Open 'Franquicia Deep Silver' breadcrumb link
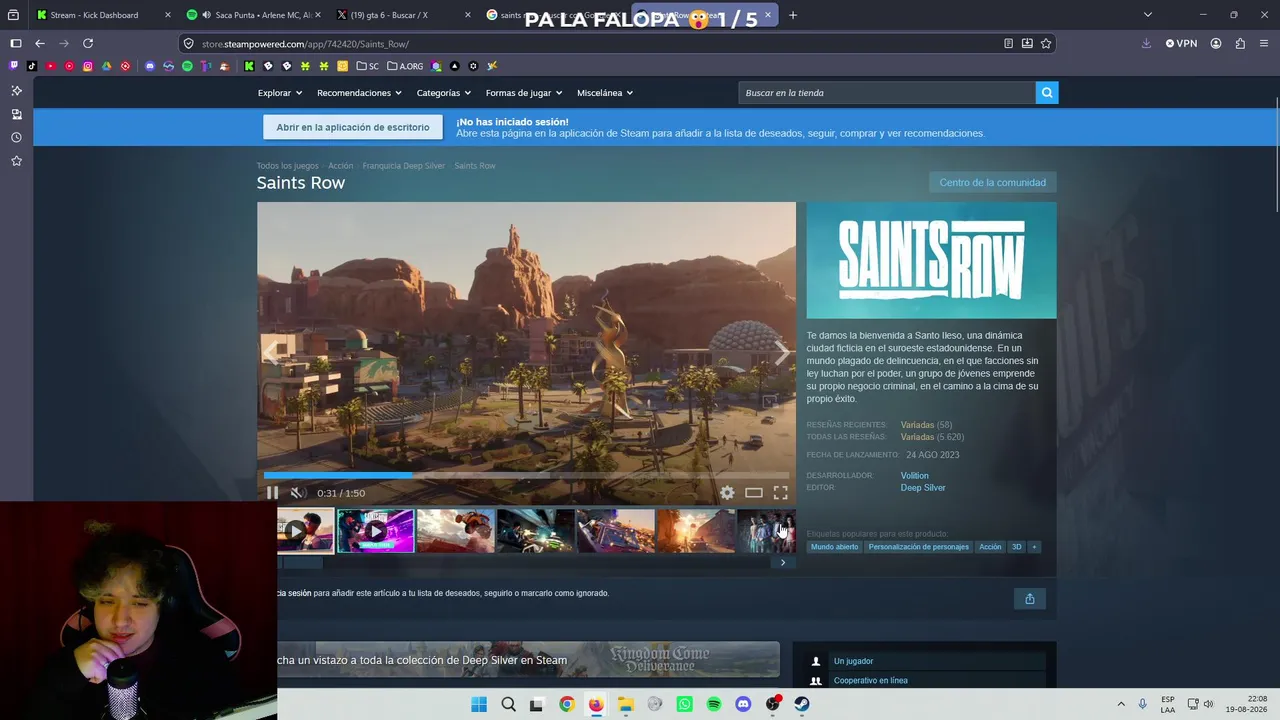The image size is (1280, 720). point(404,166)
